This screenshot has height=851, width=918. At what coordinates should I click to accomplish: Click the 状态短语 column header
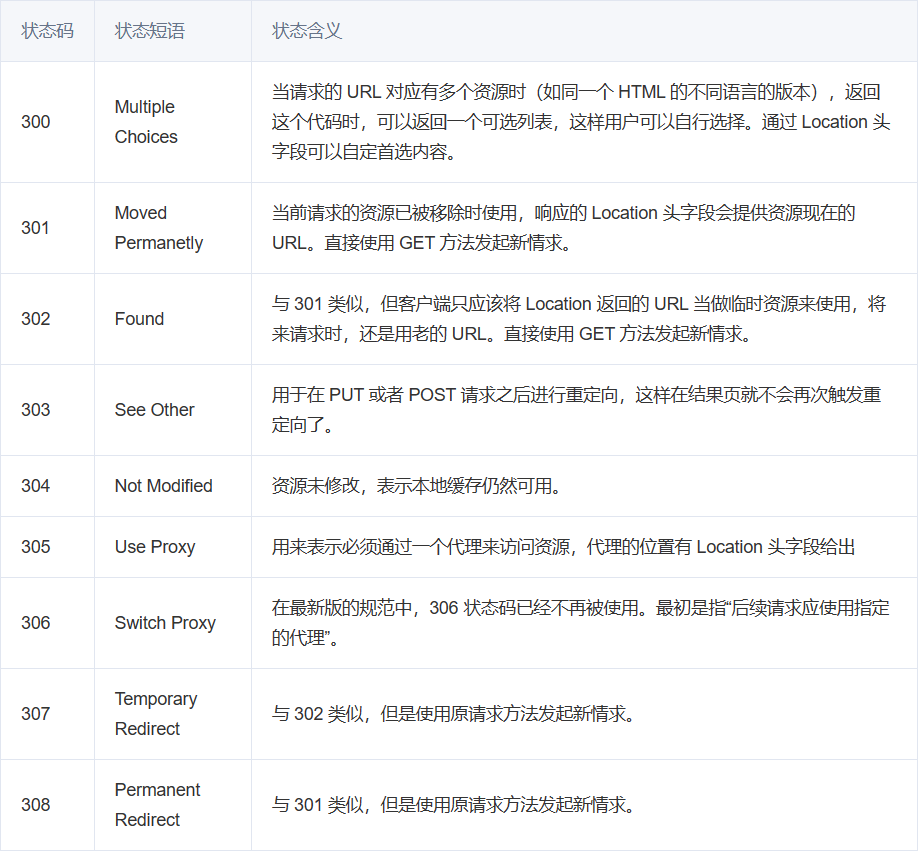(x=150, y=31)
